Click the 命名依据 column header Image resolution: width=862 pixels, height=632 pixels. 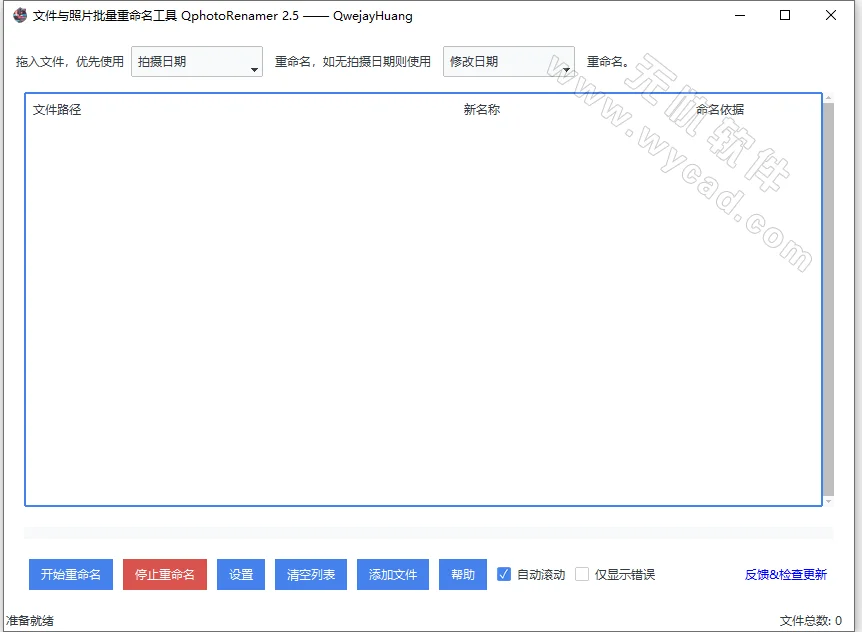[x=723, y=109]
